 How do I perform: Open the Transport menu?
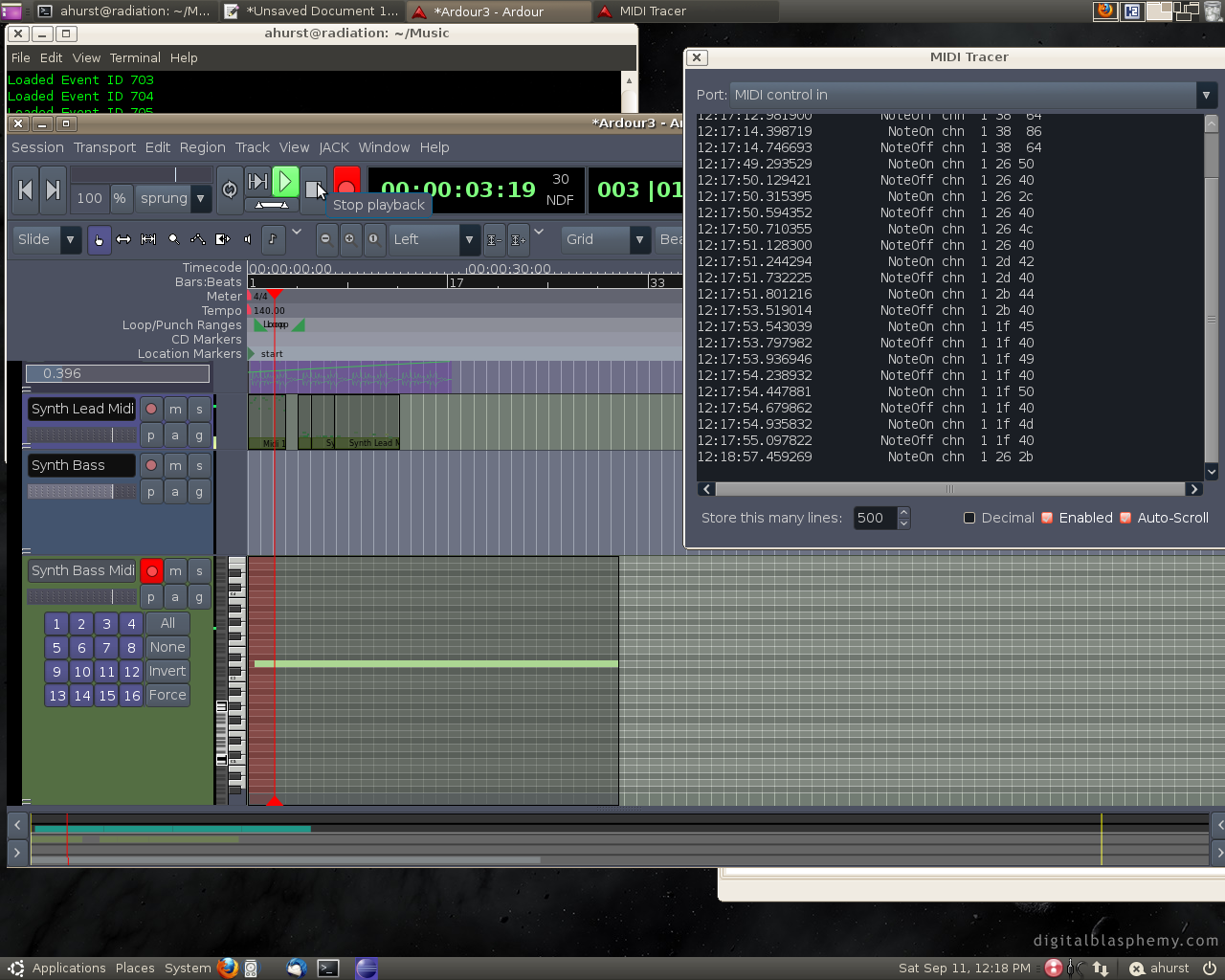coord(104,147)
